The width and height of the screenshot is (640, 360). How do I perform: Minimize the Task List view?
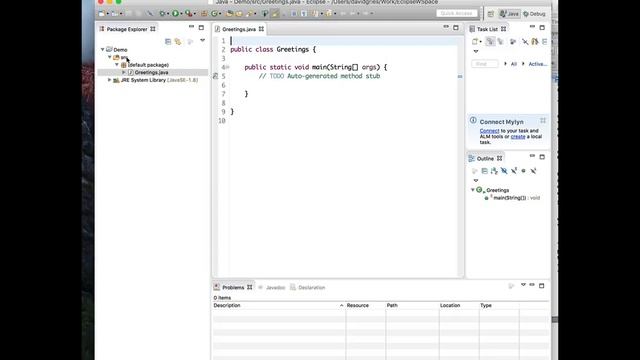coord(532,27)
